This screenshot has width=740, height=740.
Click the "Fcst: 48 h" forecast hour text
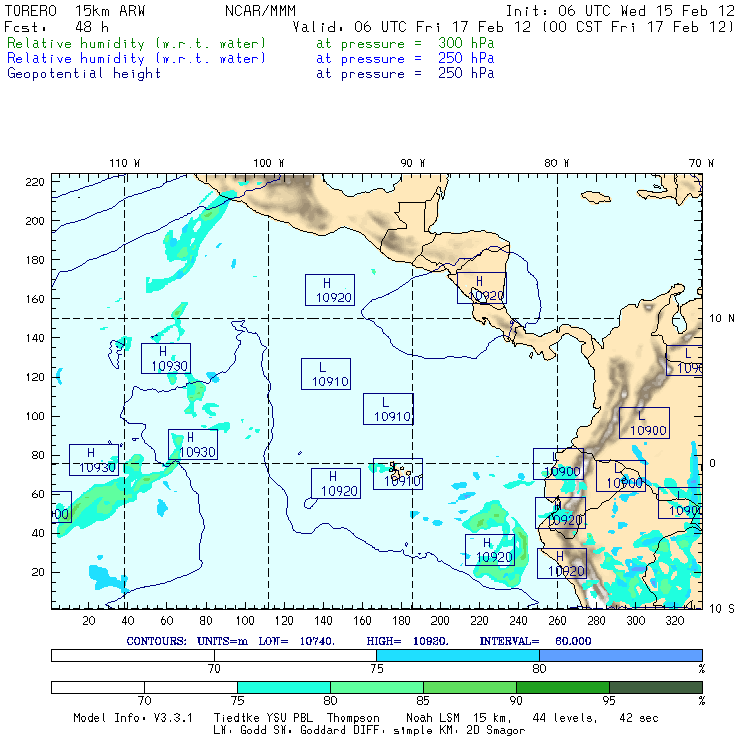click(x=57, y=27)
